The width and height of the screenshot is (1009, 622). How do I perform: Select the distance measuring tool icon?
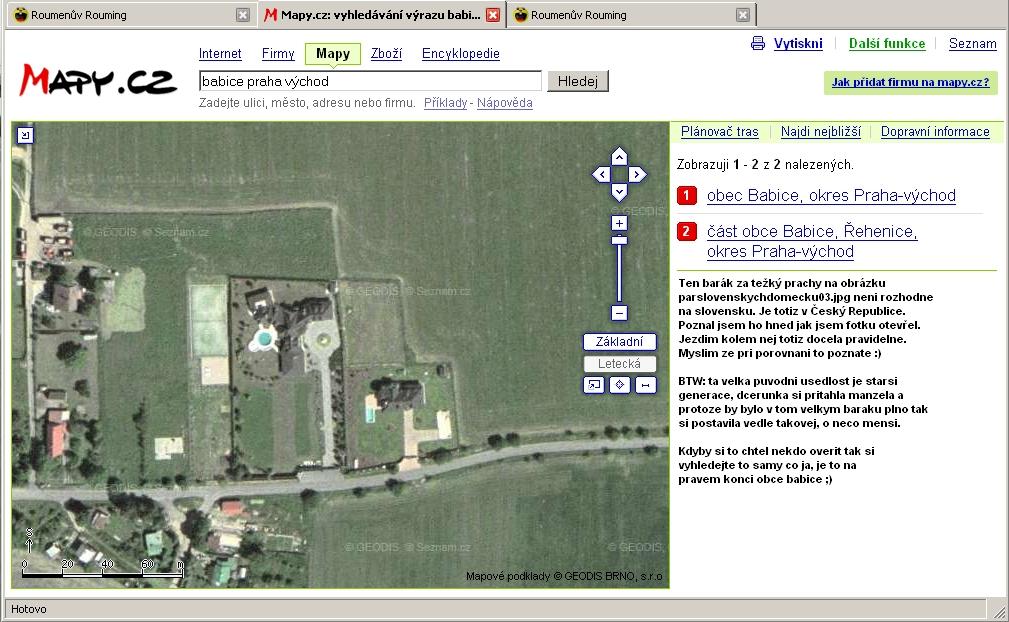645,385
